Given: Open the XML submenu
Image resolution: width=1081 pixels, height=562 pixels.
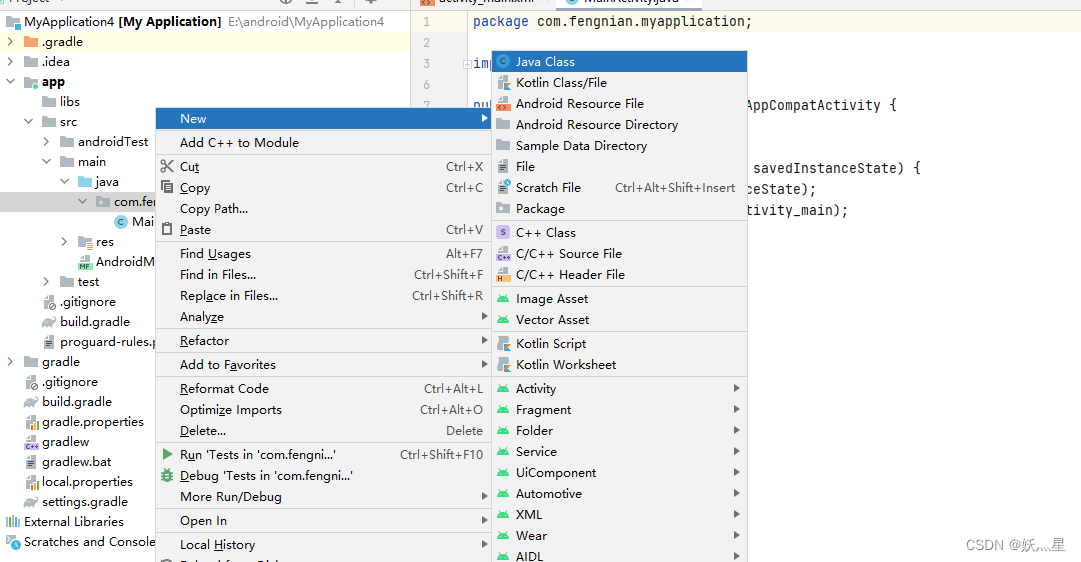Looking at the screenshot, I should tap(619, 514).
